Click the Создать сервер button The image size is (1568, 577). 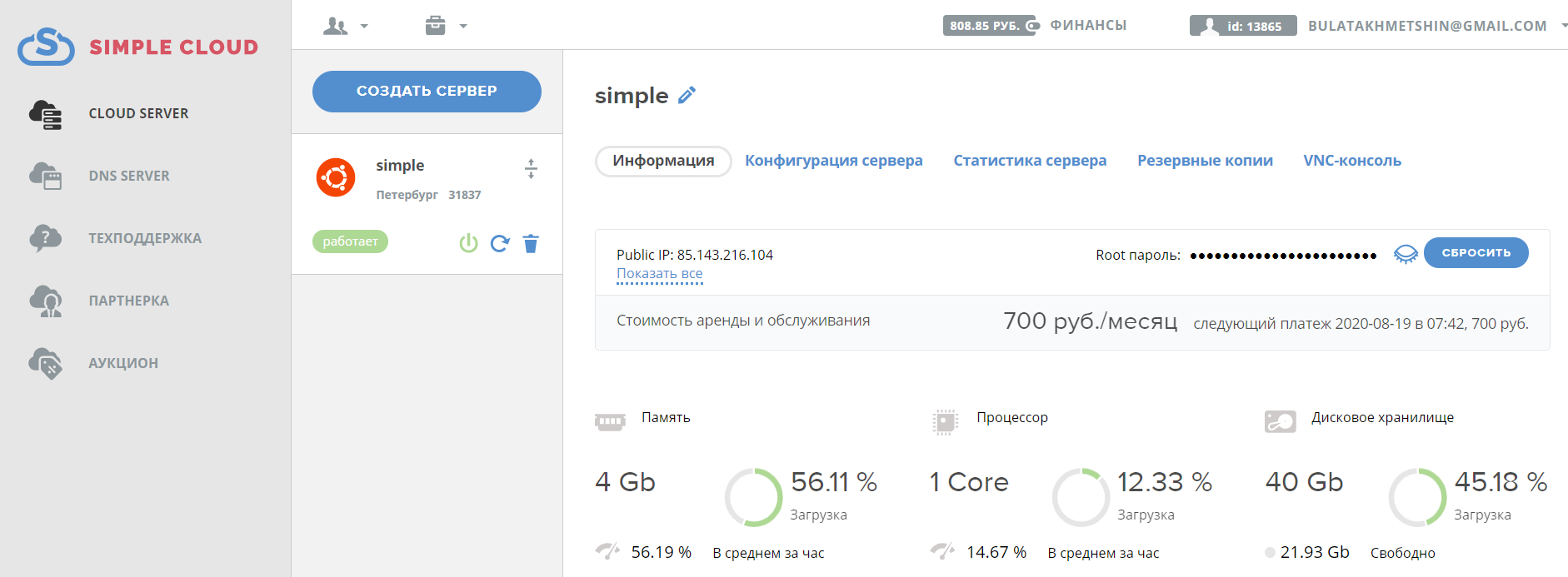[427, 91]
